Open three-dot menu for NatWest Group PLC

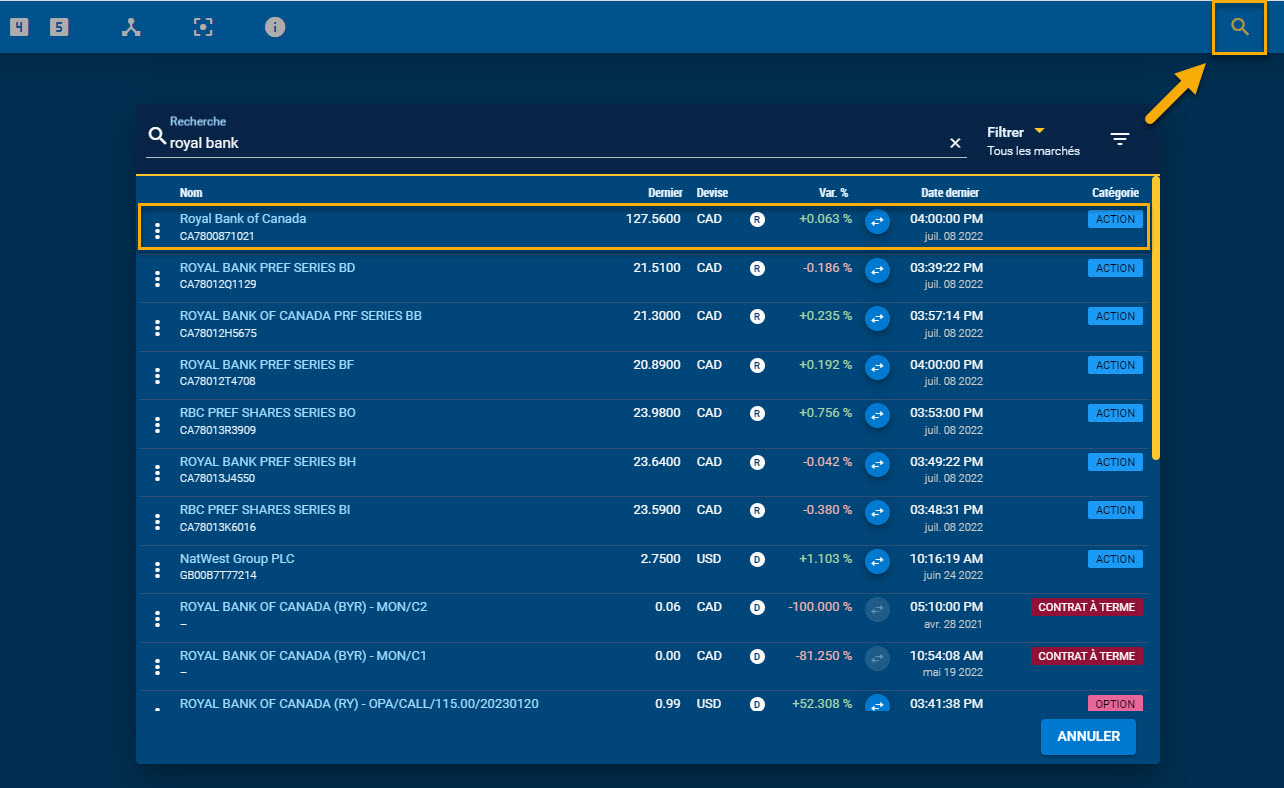(157, 570)
